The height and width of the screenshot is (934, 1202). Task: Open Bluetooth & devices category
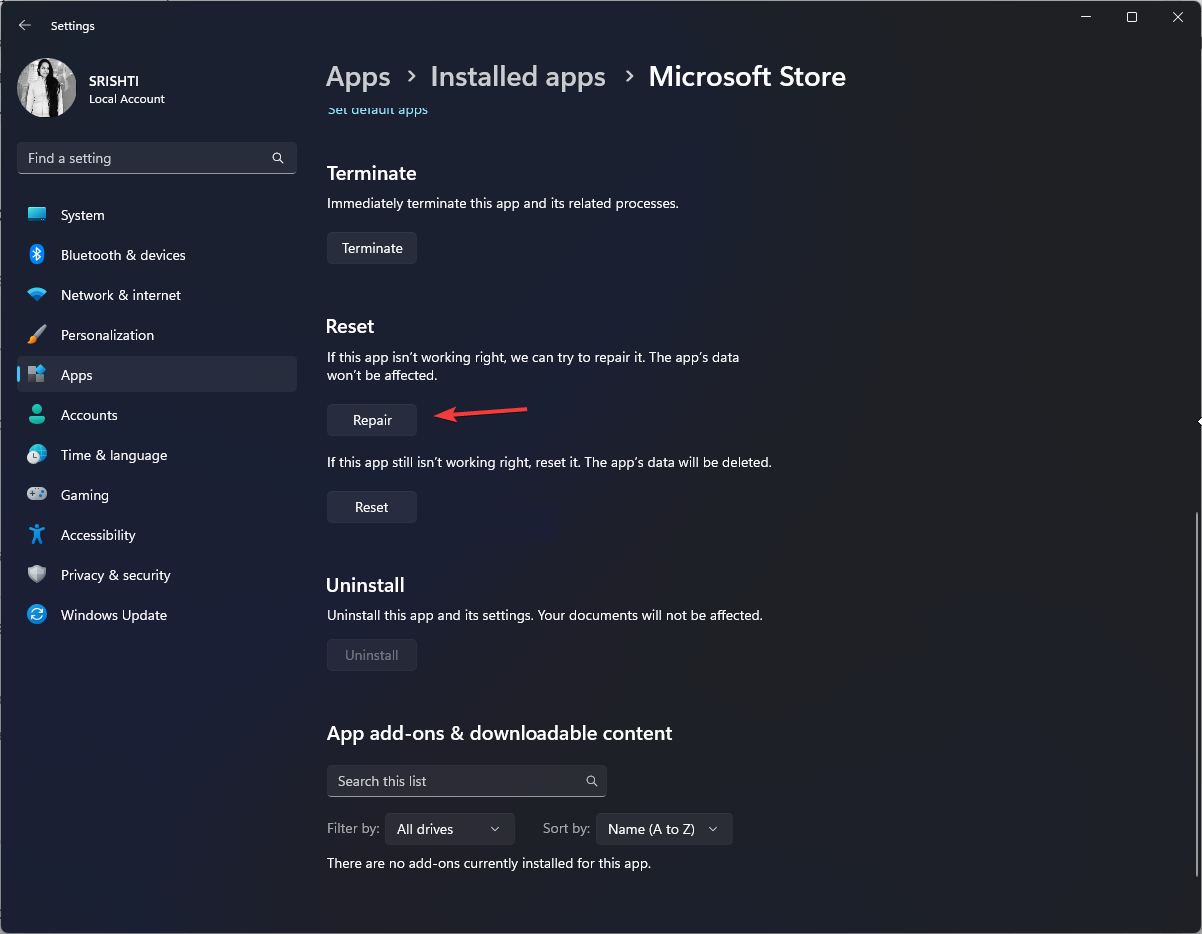(157, 255)
